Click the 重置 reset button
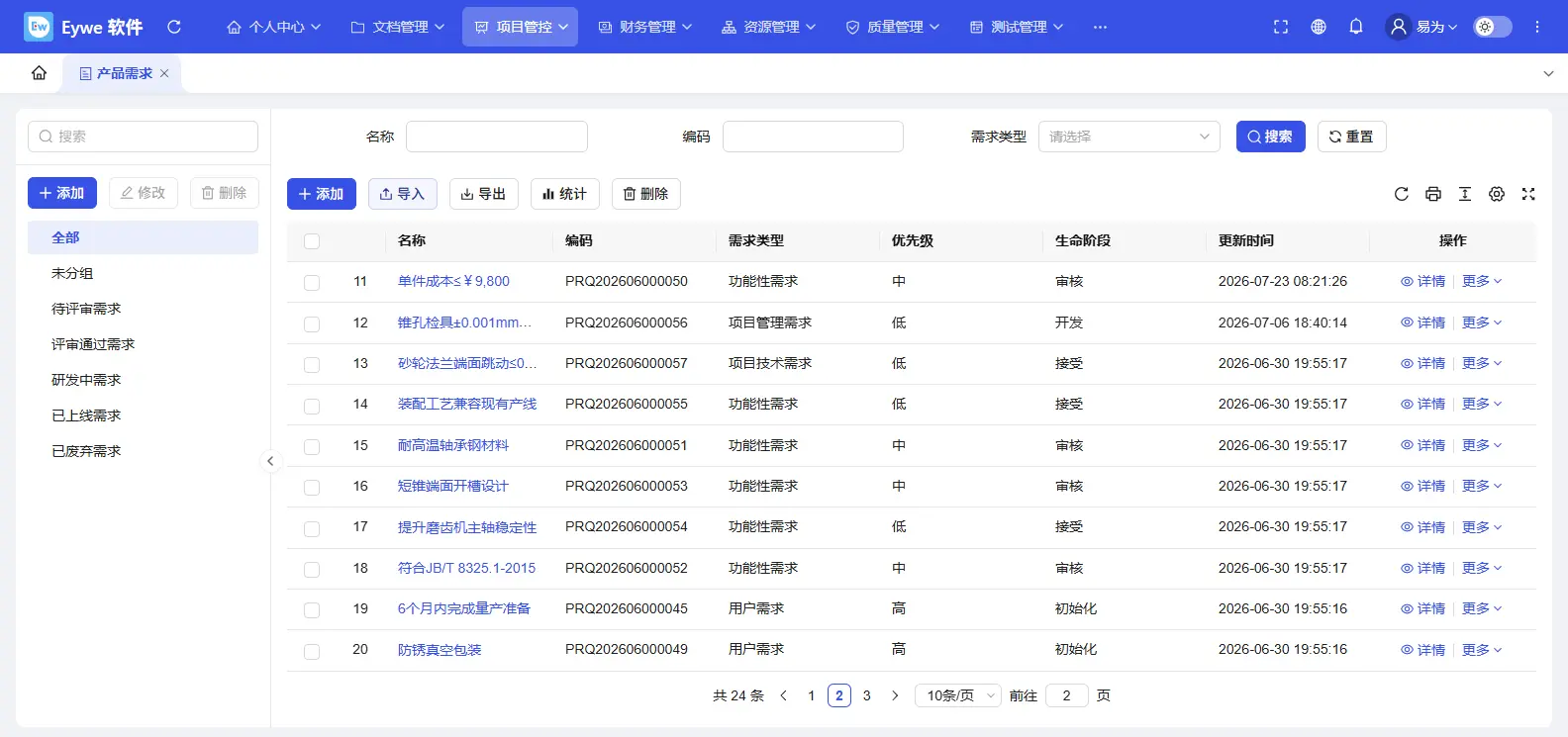This screenshot has height=737, width=1568. 1351,137
